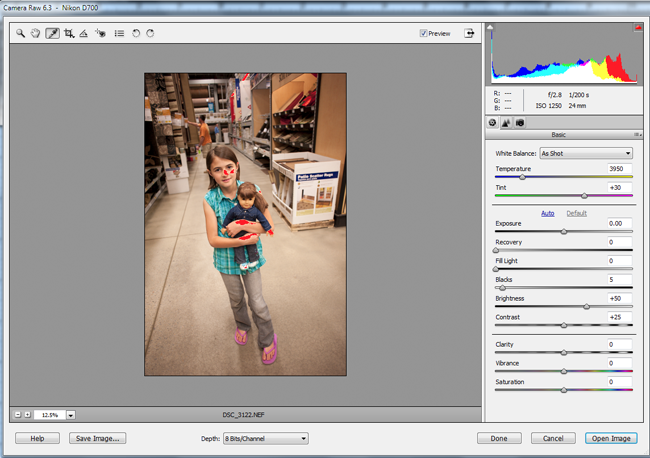This screenshot has height=458, width=650.
Task: Select the White Balance eyedropper tool
Action: click(52, 33)
